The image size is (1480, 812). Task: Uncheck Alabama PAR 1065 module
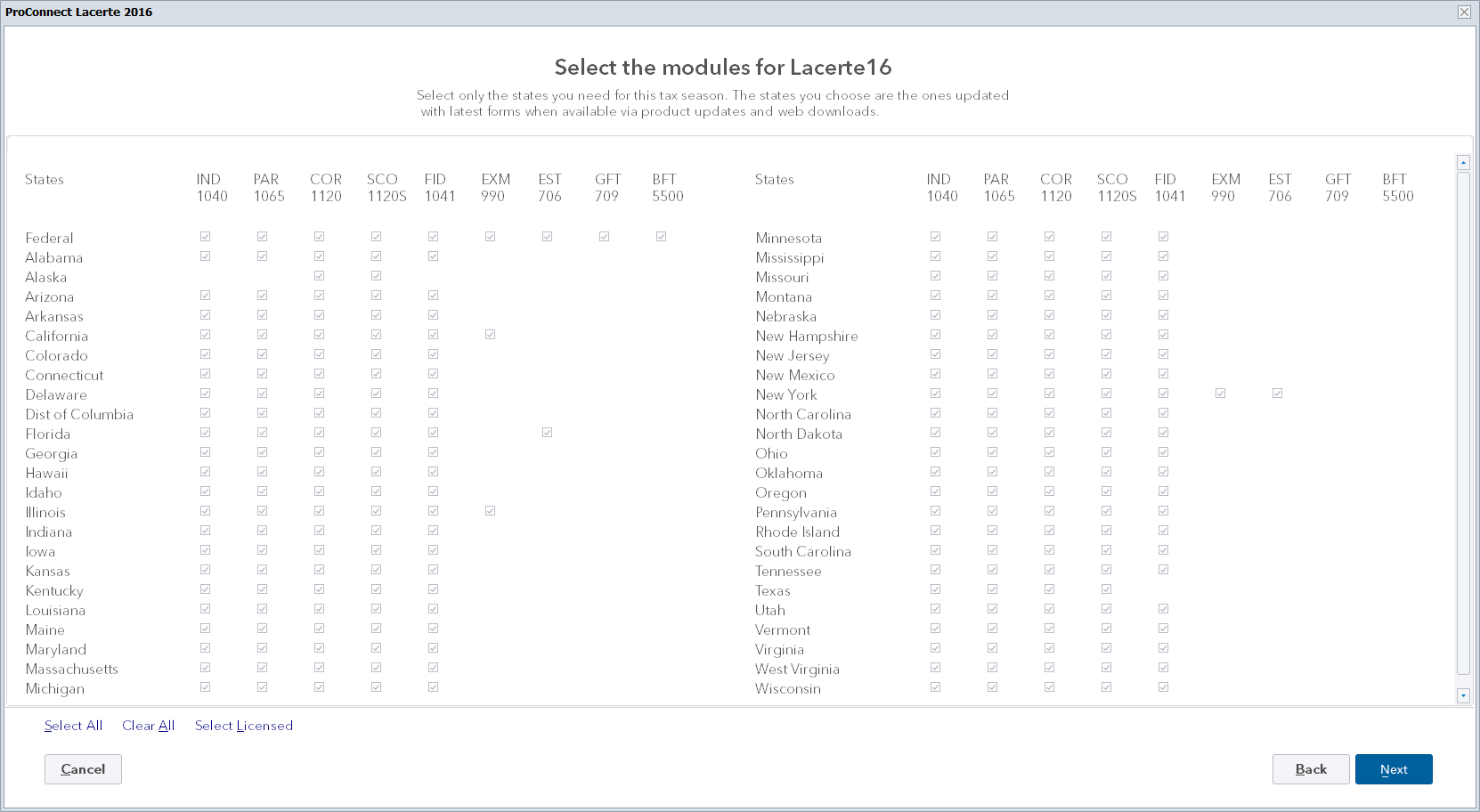pos(263,256)
